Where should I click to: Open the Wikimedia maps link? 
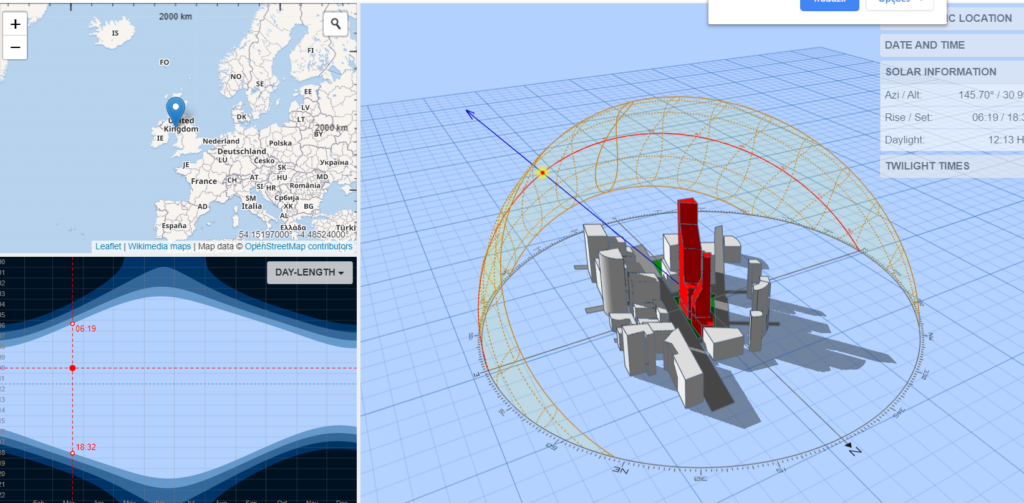tap(159, 246)
